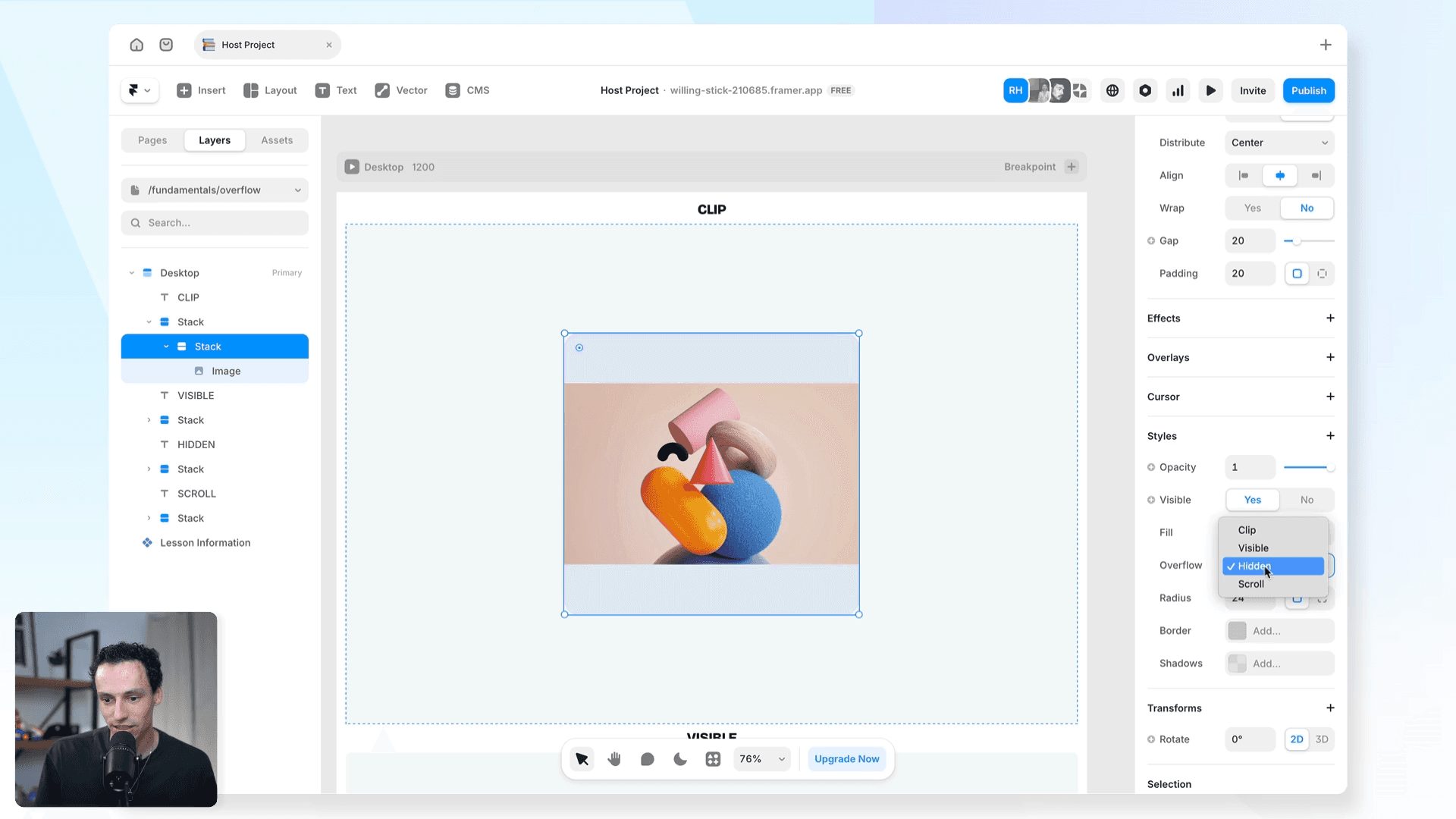Go to the home dashboard icon
Screen dimensions: 1456x819
pyautogui.click(x=136, y=45)
